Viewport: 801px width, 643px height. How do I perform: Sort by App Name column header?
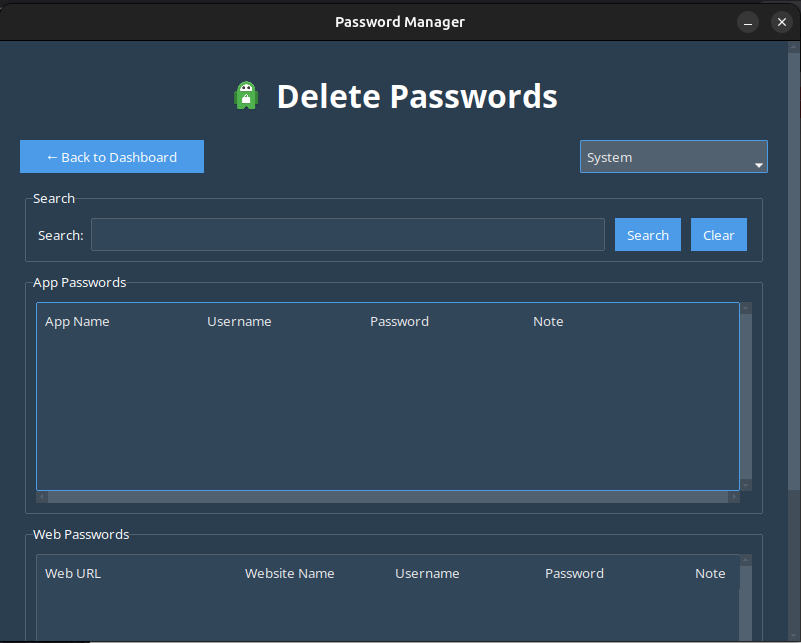77,321
